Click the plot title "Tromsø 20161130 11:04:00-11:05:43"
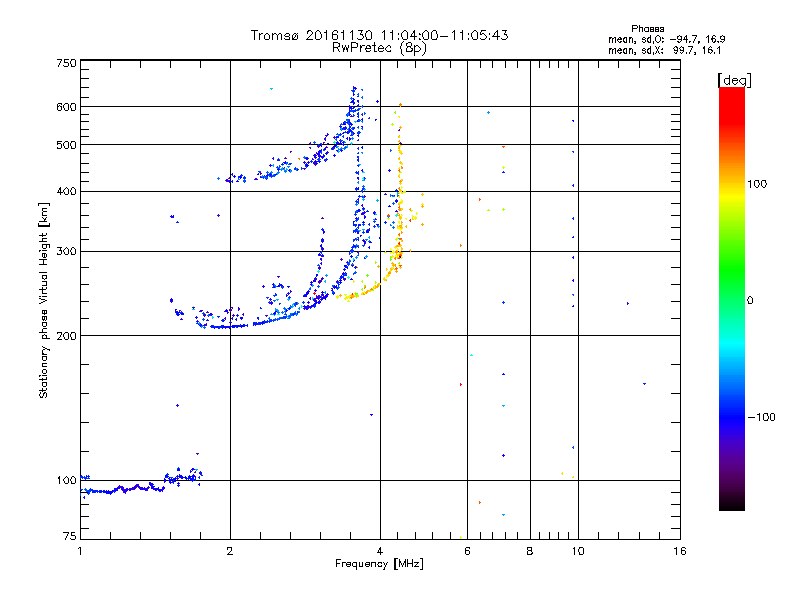The image size is (800, 600). coord(379,35)
